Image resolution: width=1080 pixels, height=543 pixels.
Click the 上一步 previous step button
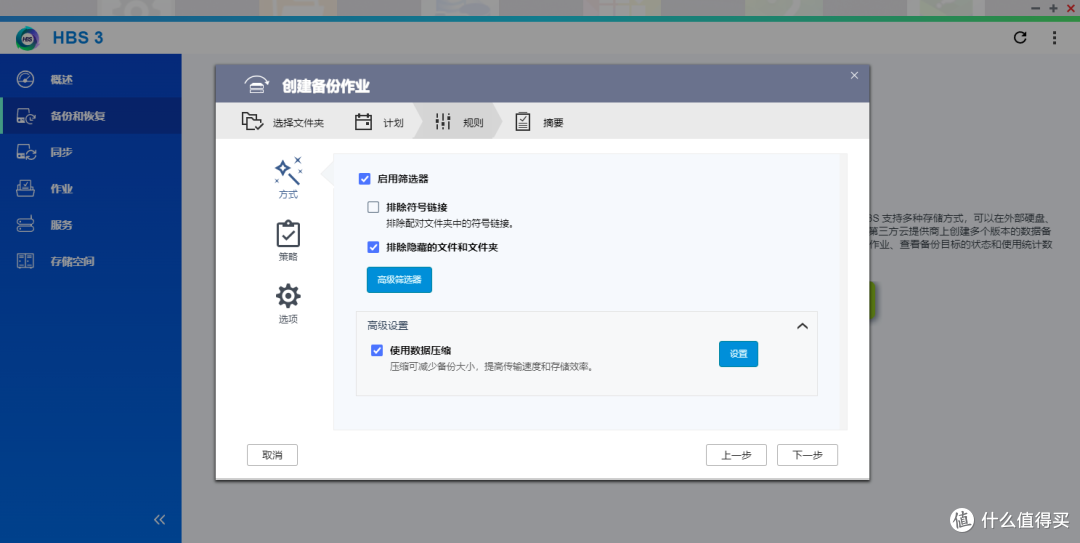pyautogui.click(x=736, y=455)
